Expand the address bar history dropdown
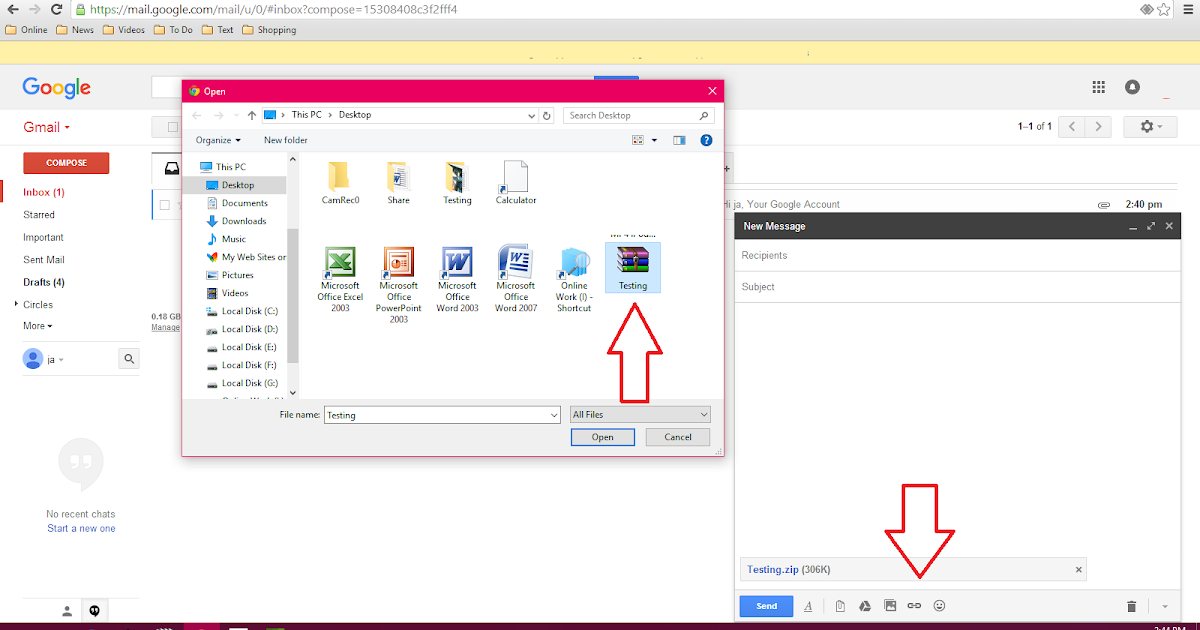1200x630 pixels. click(x=531, y=115)
